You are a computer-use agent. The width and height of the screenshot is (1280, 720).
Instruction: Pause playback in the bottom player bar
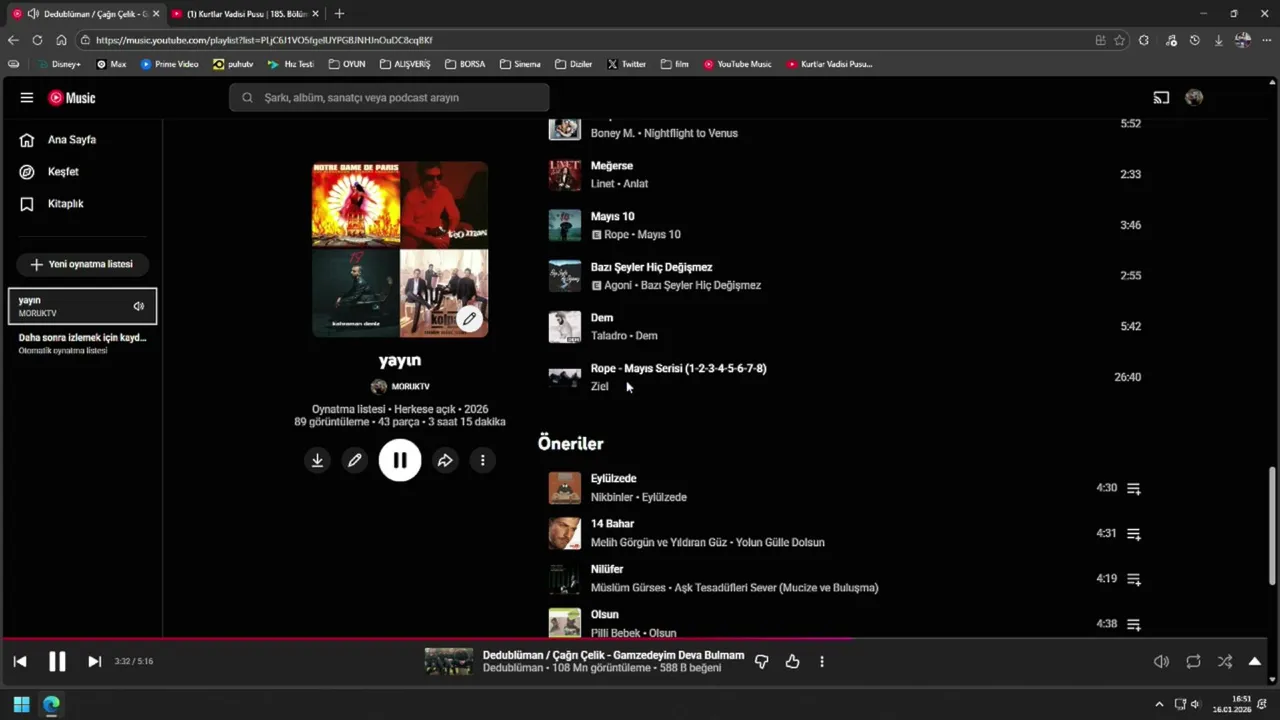(57, 661)
